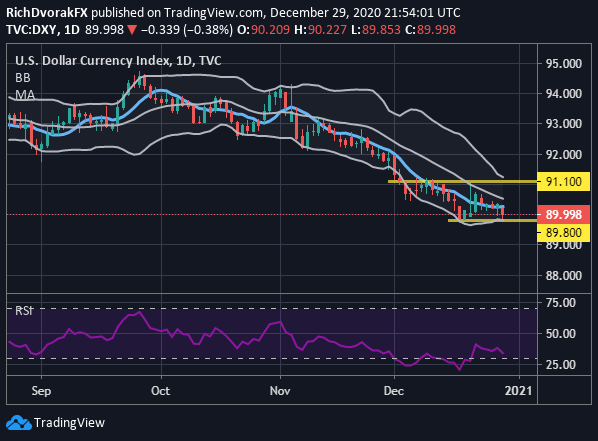This screenshot has height=441, width=598.
Task: Select the BB indicator label
Action: tap(23, 78)
